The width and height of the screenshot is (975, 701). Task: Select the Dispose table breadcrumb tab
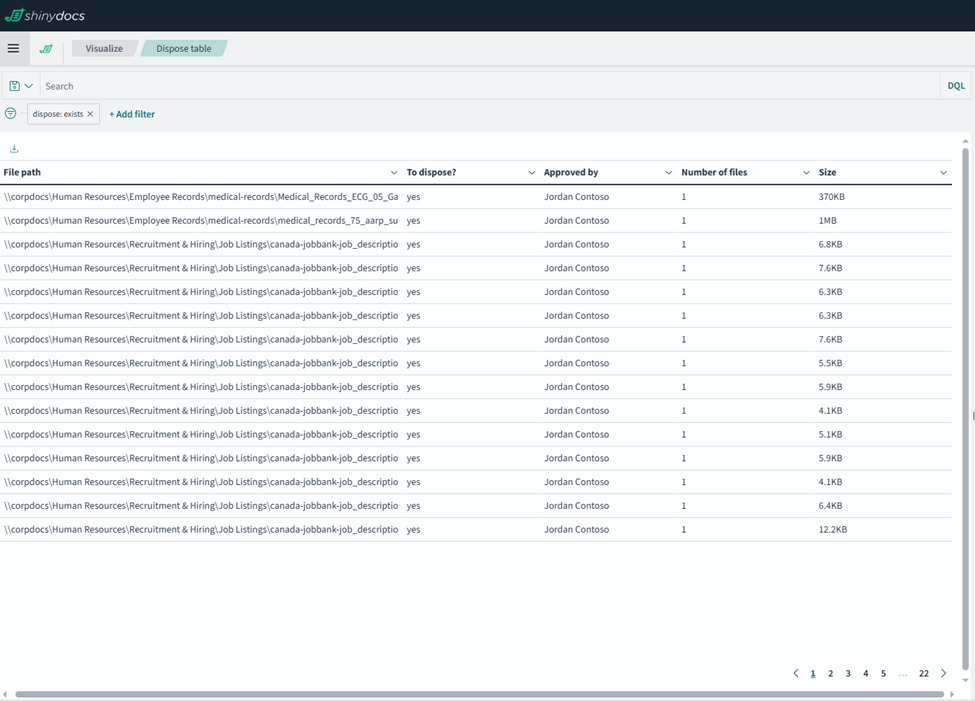[x=183, y=48]
